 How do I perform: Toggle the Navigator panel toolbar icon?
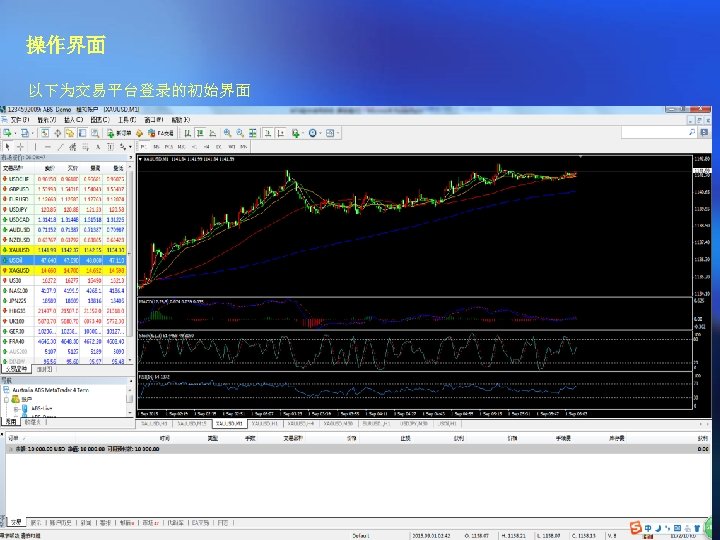[69, 133]
